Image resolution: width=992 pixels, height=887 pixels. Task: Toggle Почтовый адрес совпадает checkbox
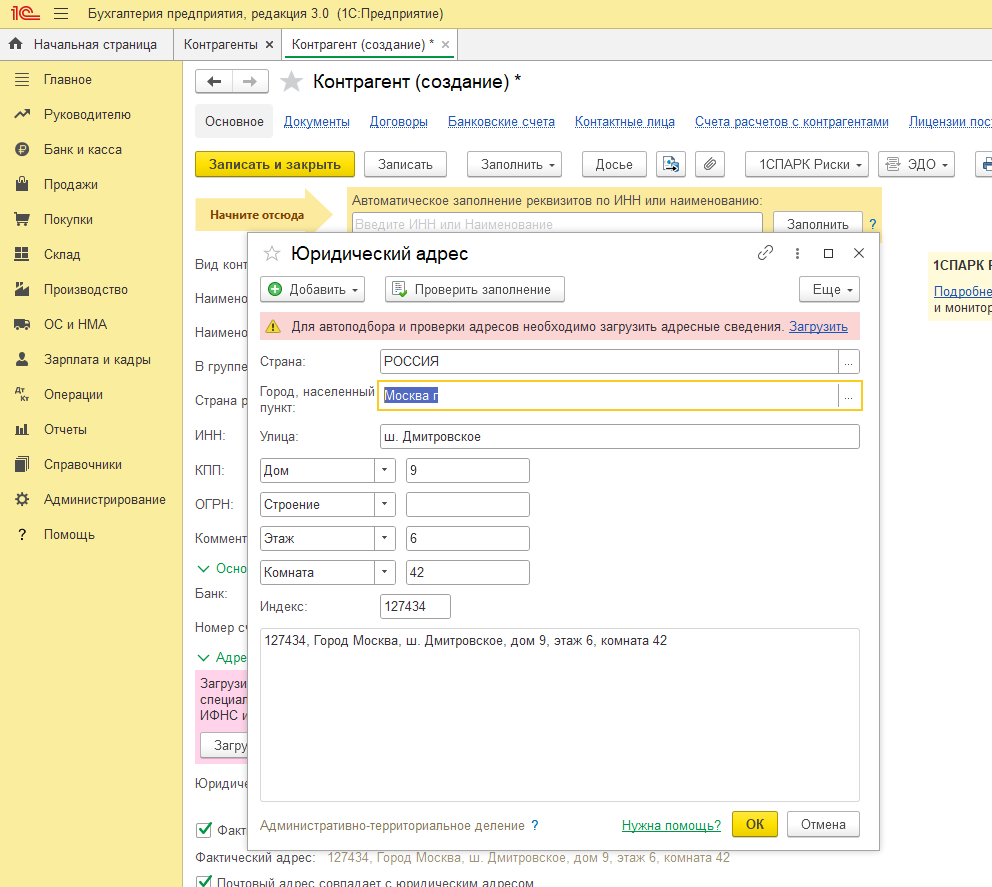[x=204, y=881]
